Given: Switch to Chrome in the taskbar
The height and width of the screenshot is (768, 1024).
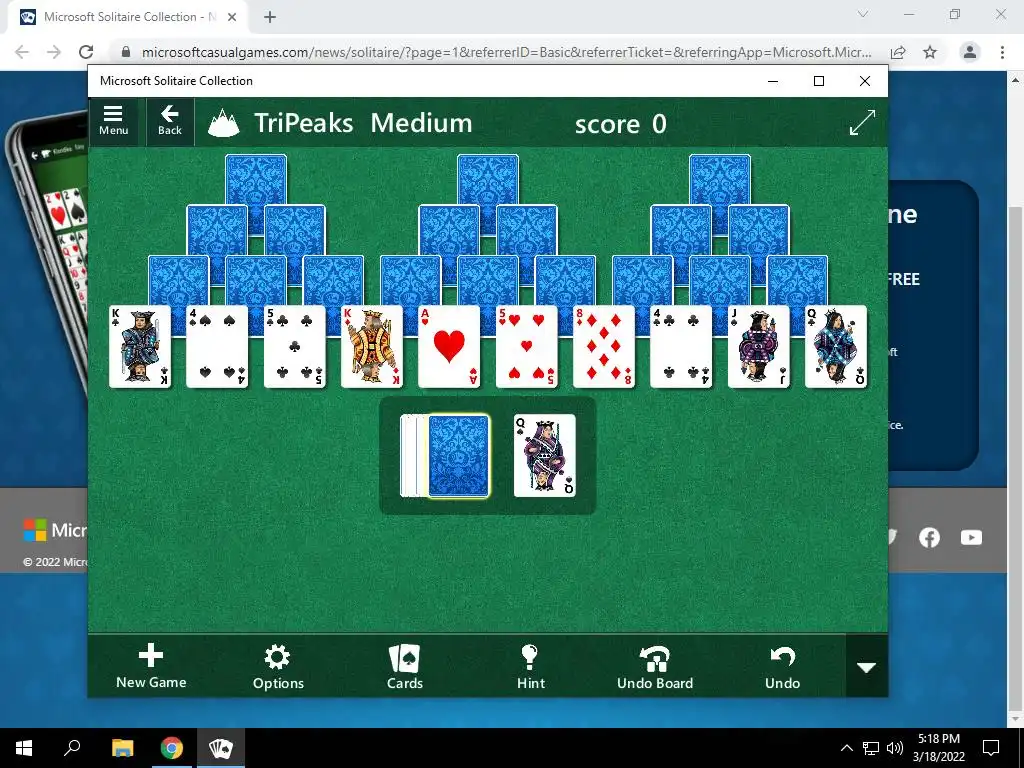Looking at the screenshot, I should (x=172, y=748).
